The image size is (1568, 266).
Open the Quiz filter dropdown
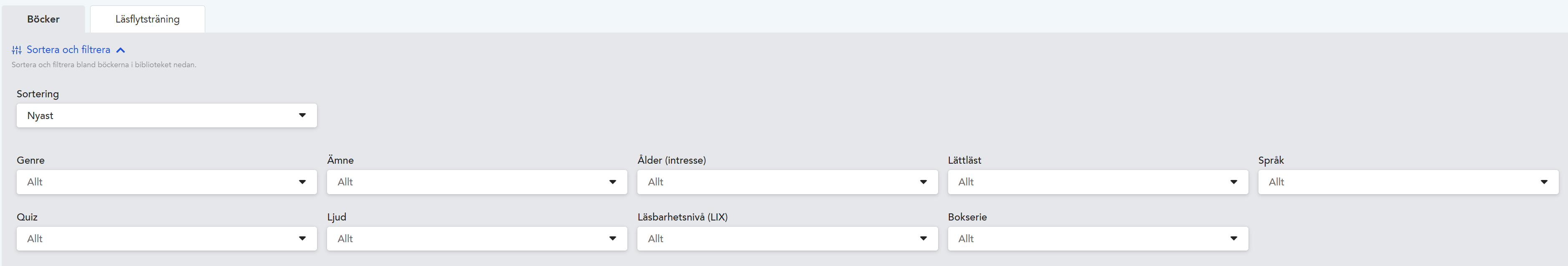point(167,238)
